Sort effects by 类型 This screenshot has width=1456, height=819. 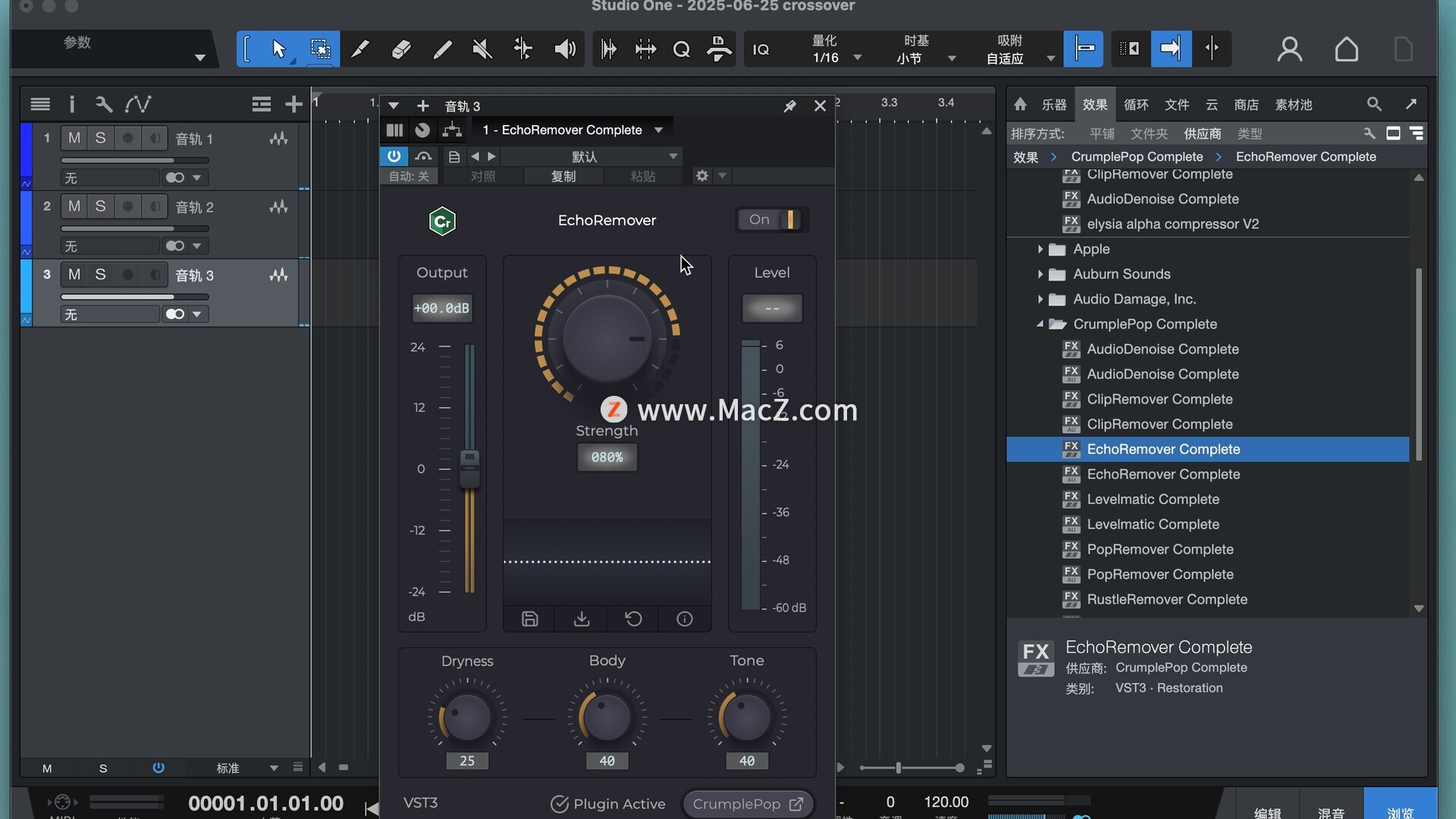tap(1250, 133)
